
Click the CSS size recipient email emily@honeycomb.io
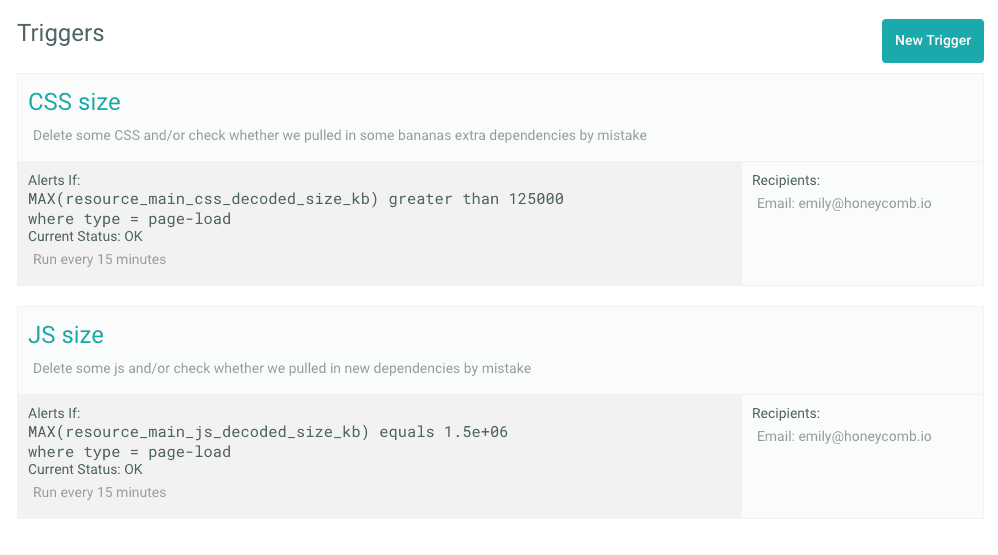pyautogui.click(x=844, y=203)
